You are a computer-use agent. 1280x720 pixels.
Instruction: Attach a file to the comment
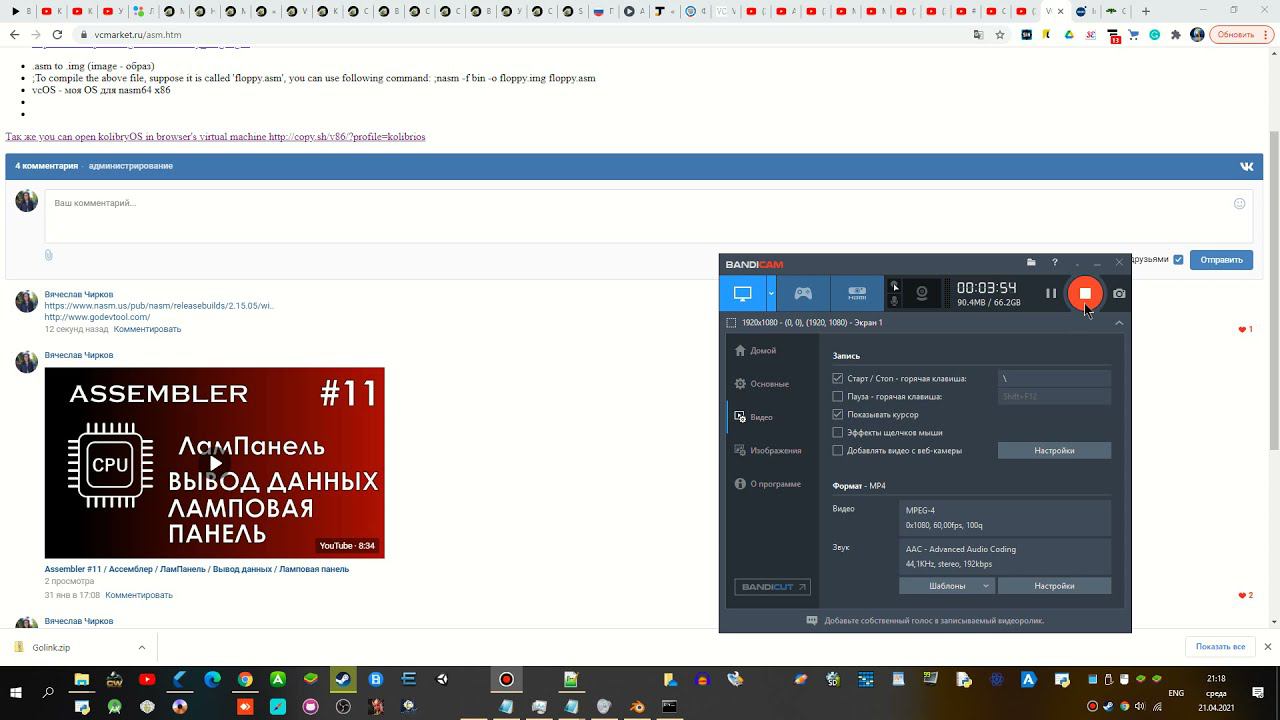(x=48, y=256)
